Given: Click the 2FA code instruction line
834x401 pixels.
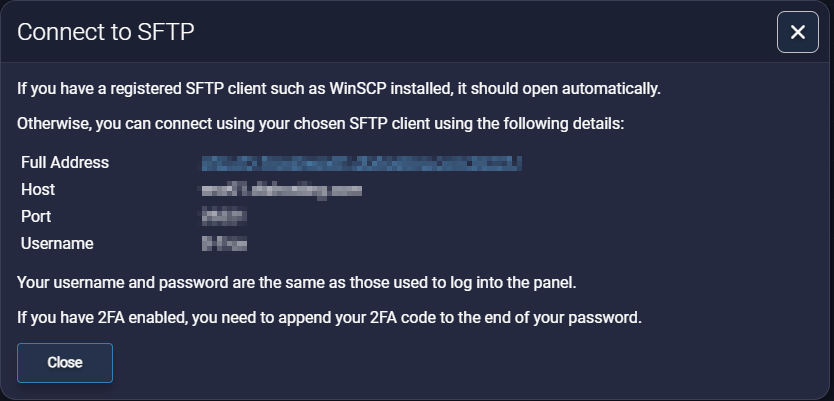Looking at the screenshot, I should coord(328,318).
